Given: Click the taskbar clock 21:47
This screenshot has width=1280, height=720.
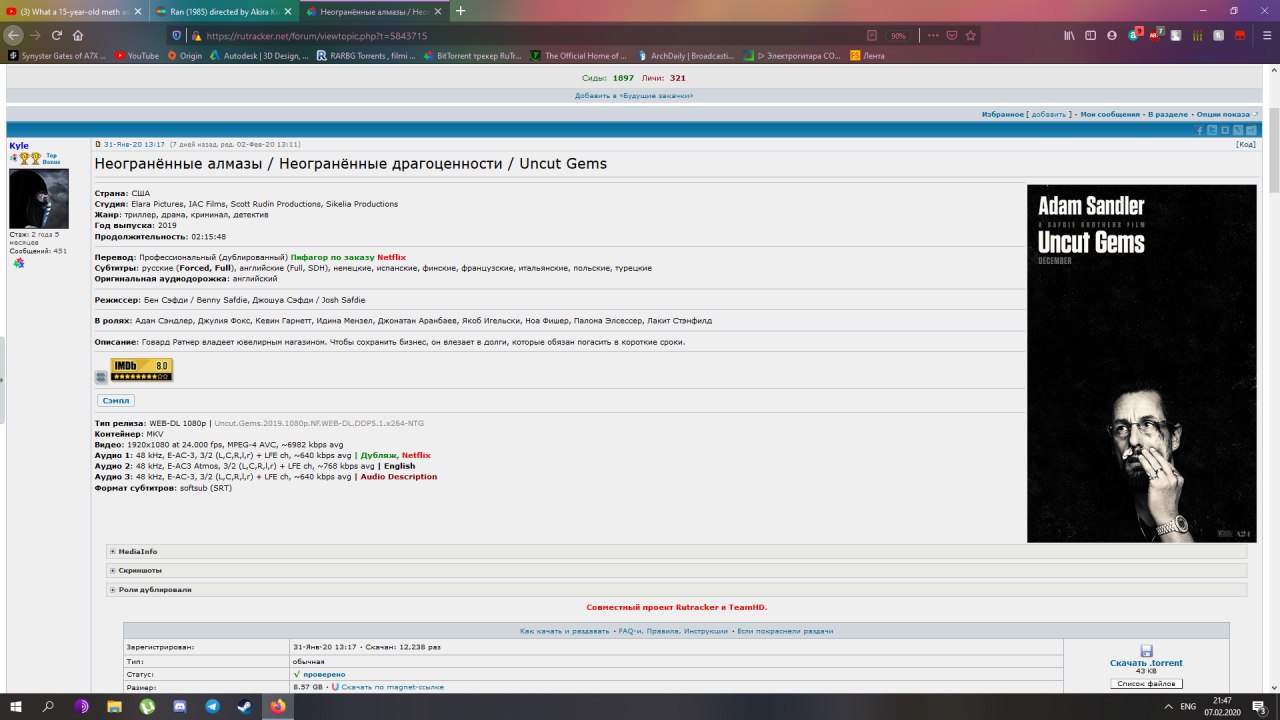Looking at the screenshot, I should 1222,706.
